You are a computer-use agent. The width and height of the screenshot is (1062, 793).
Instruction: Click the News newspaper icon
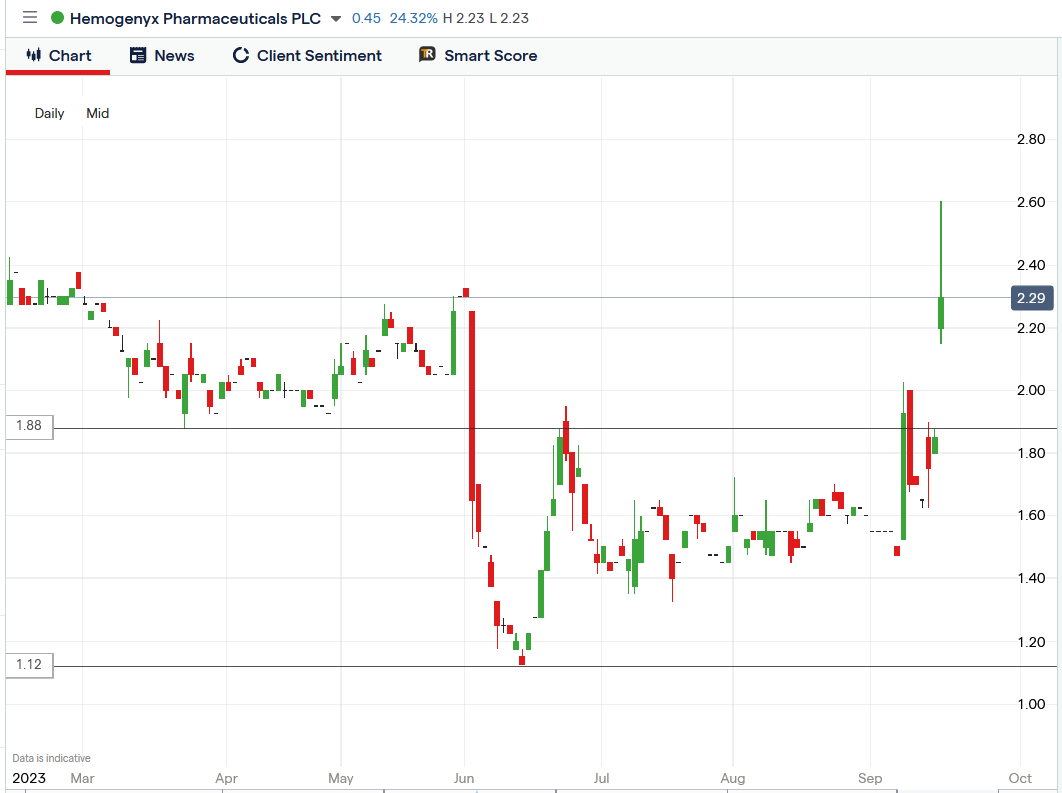pos(138,56)
